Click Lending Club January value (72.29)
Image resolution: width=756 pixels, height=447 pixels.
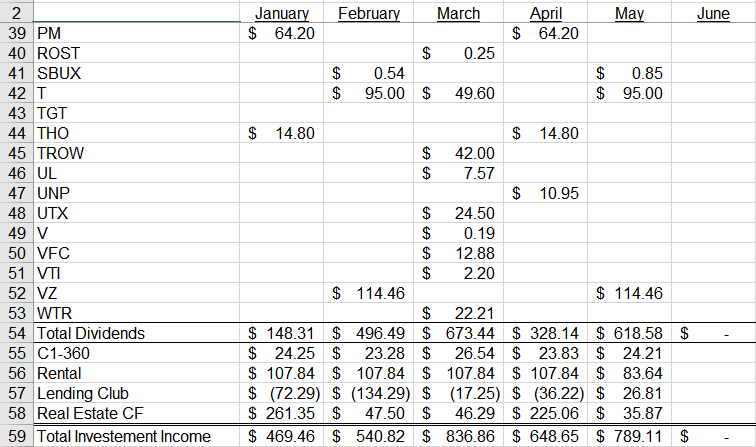[282, 393]
